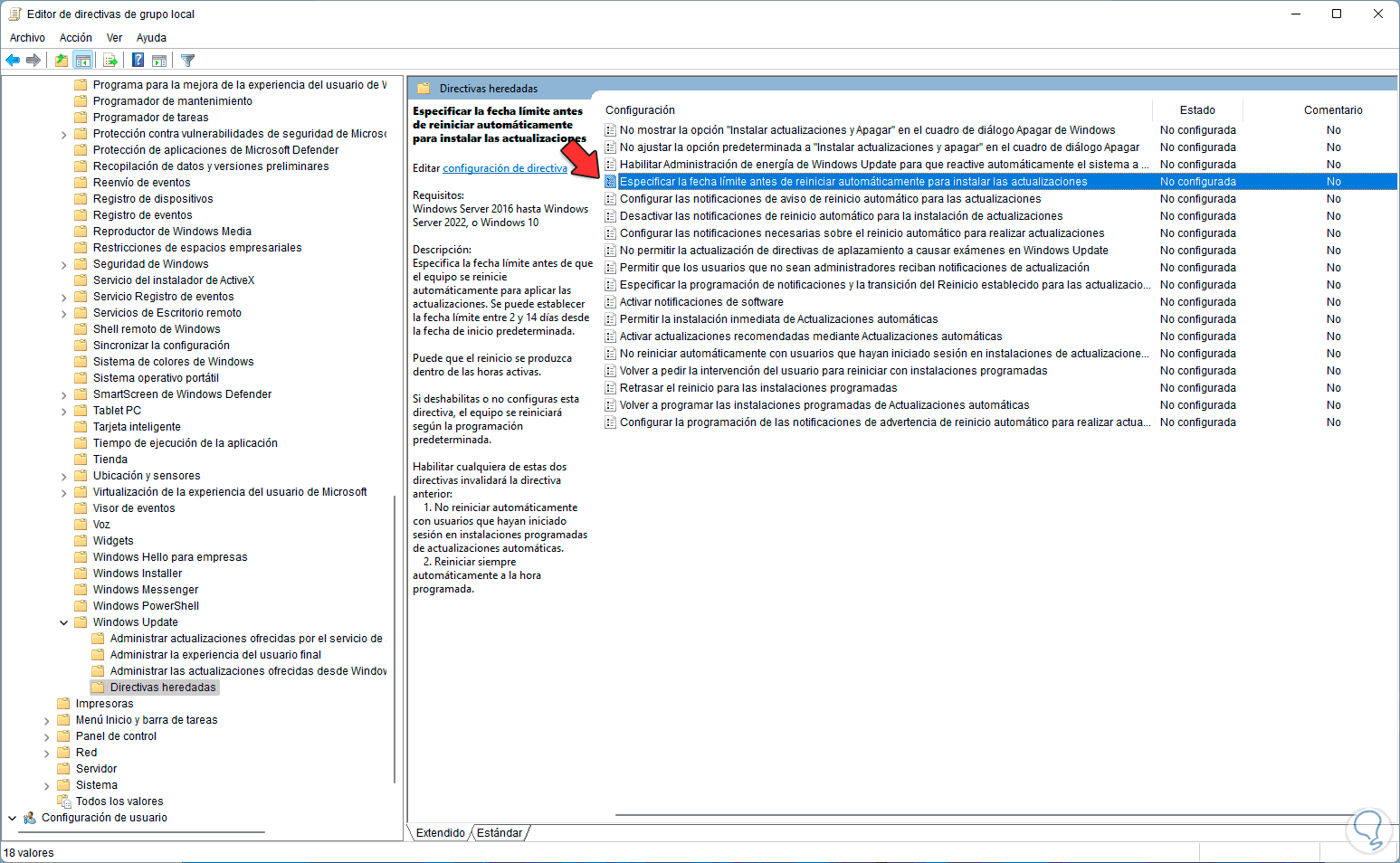
Task: Expand Servicios de Escritorio remoto node
Action: click(x=63, y=314)
